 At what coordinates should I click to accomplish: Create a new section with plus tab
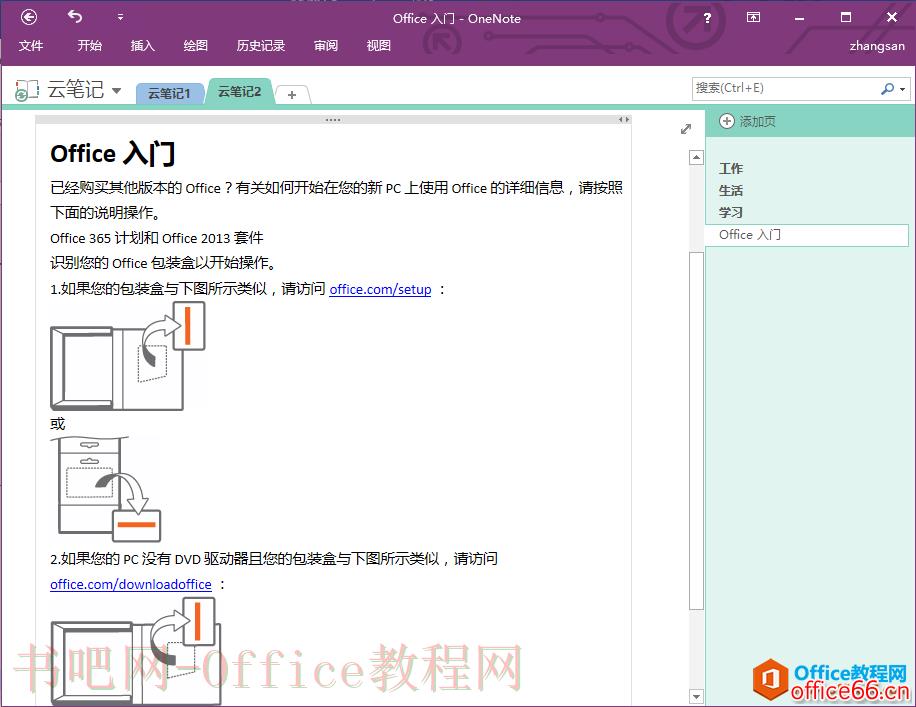click(292, 95)
